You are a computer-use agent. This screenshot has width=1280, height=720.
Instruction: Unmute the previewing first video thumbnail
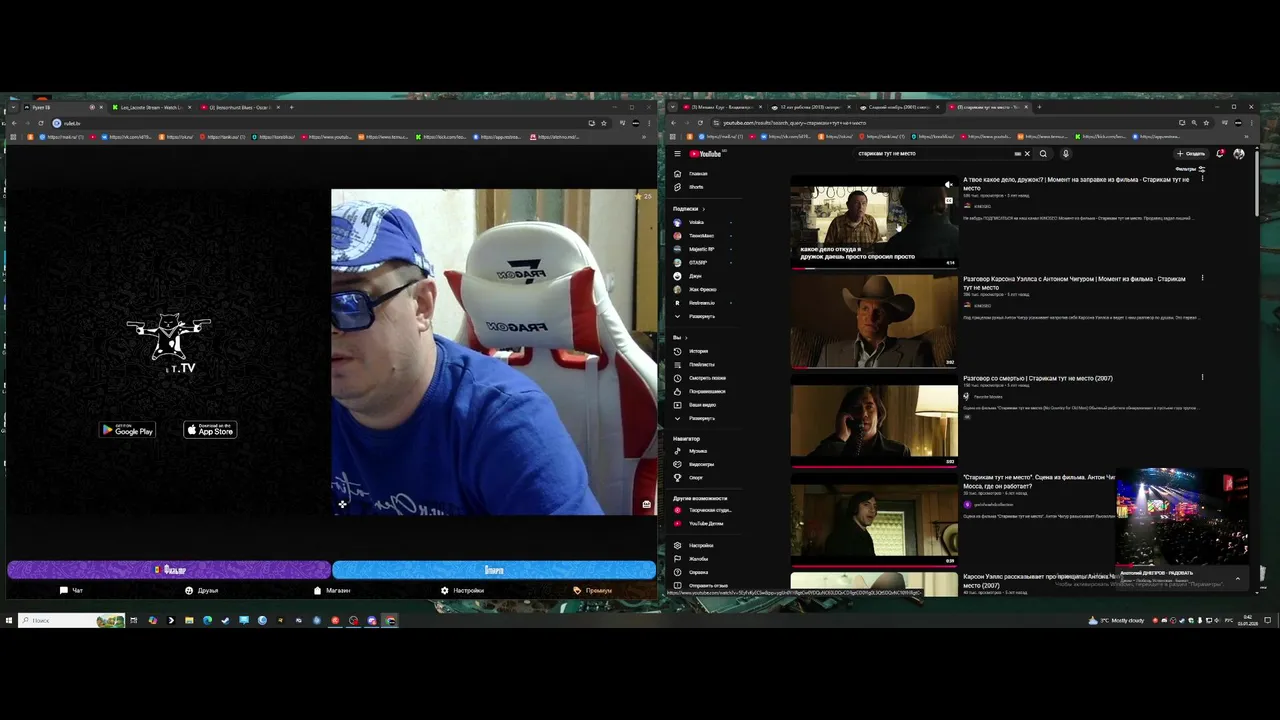pyautogui.click(x=948, y=185)
